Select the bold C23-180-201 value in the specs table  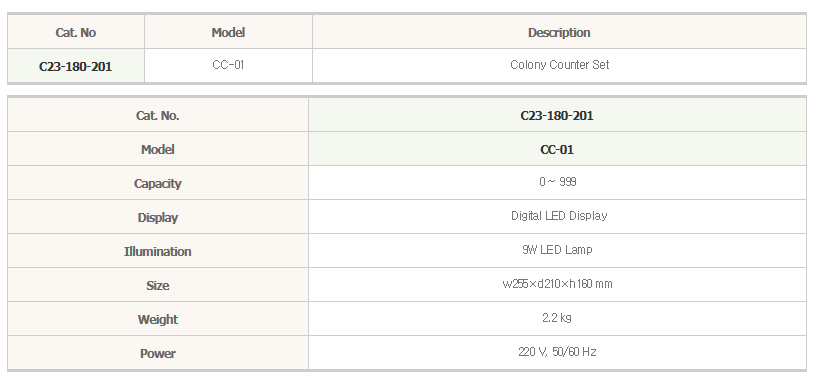557,116
